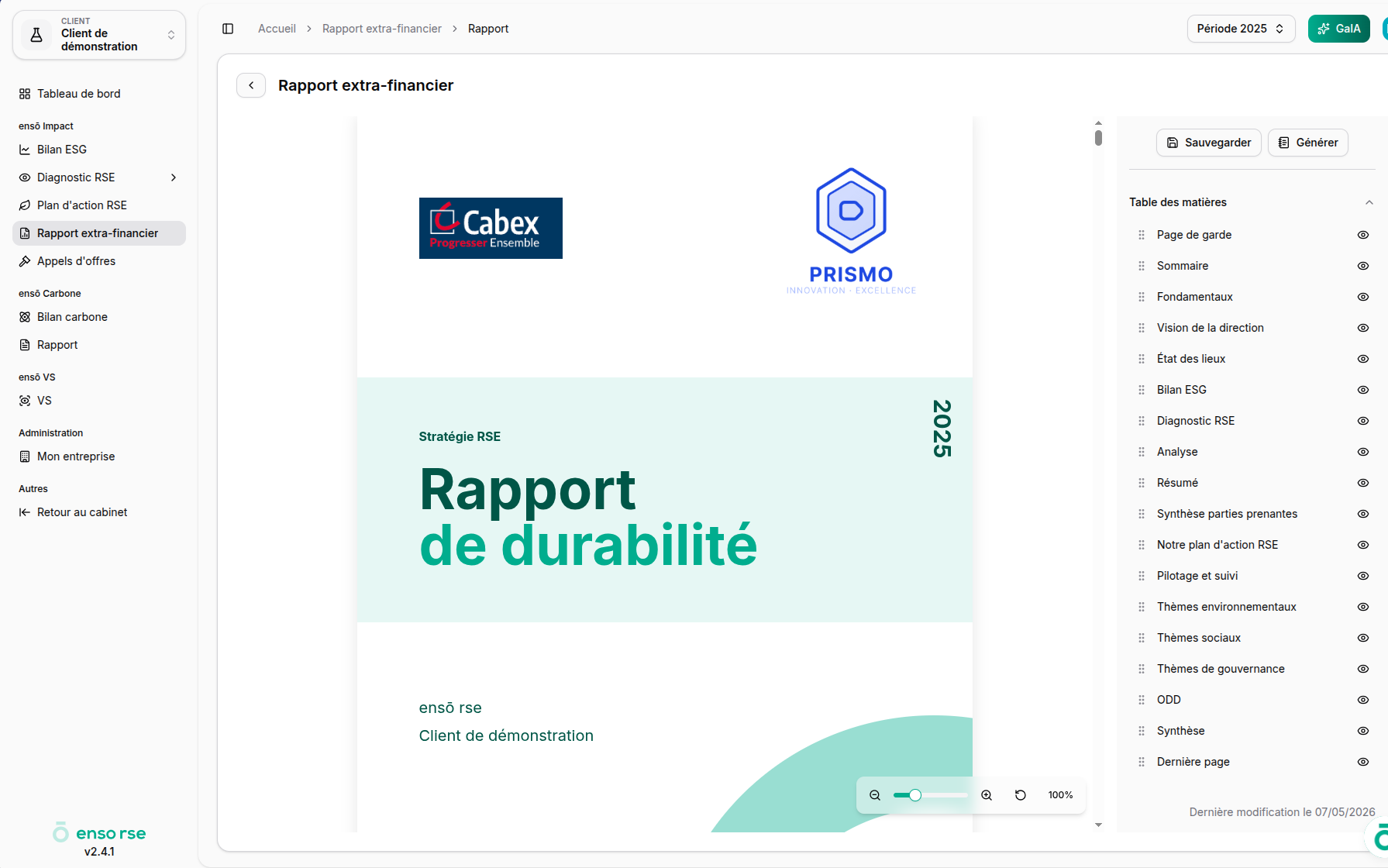Reset zoom with the rotate icon
The image size is (1388, 868).
[1021, 795]
